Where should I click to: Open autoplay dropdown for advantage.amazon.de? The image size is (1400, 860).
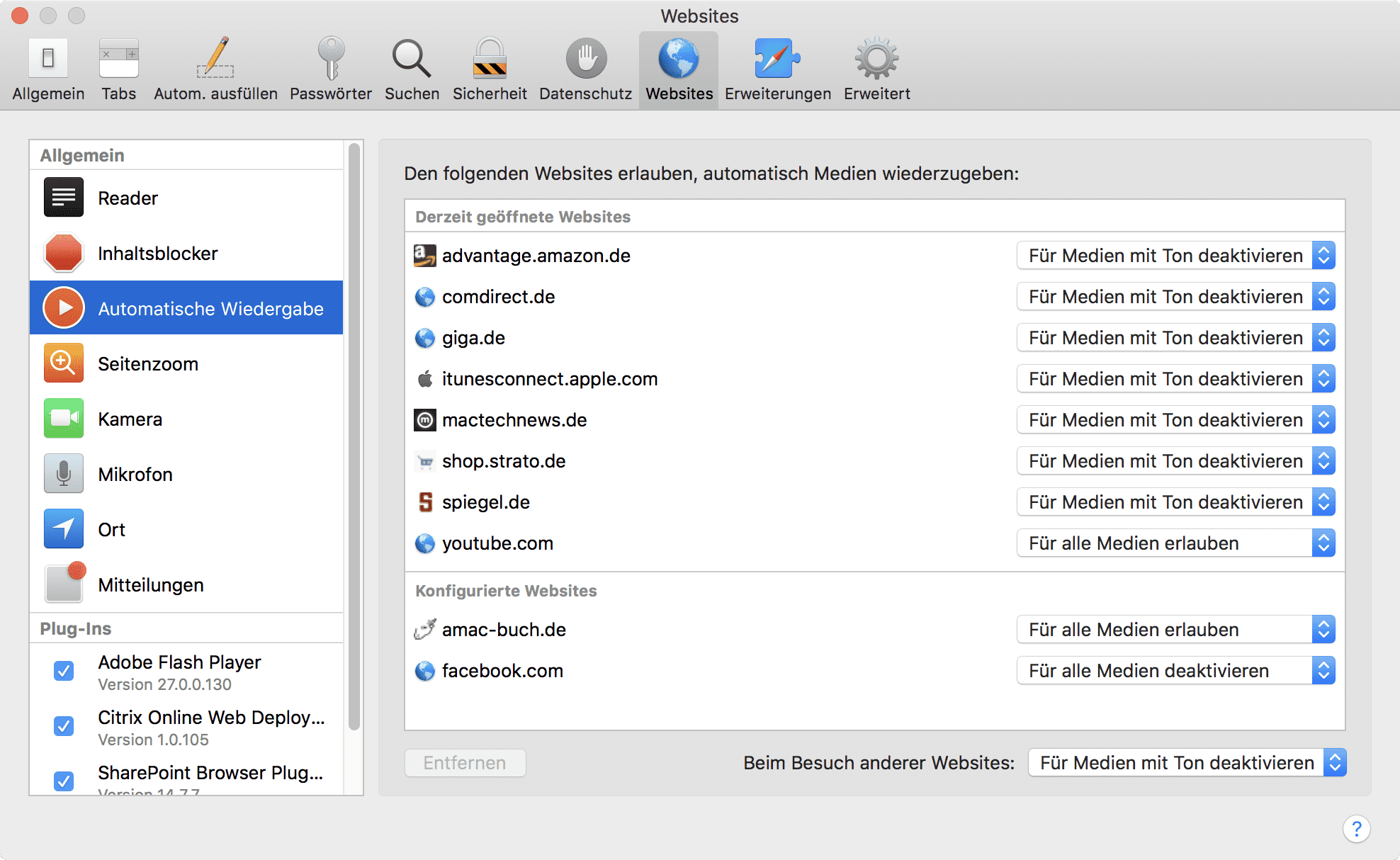click(x=1176, y=256)
